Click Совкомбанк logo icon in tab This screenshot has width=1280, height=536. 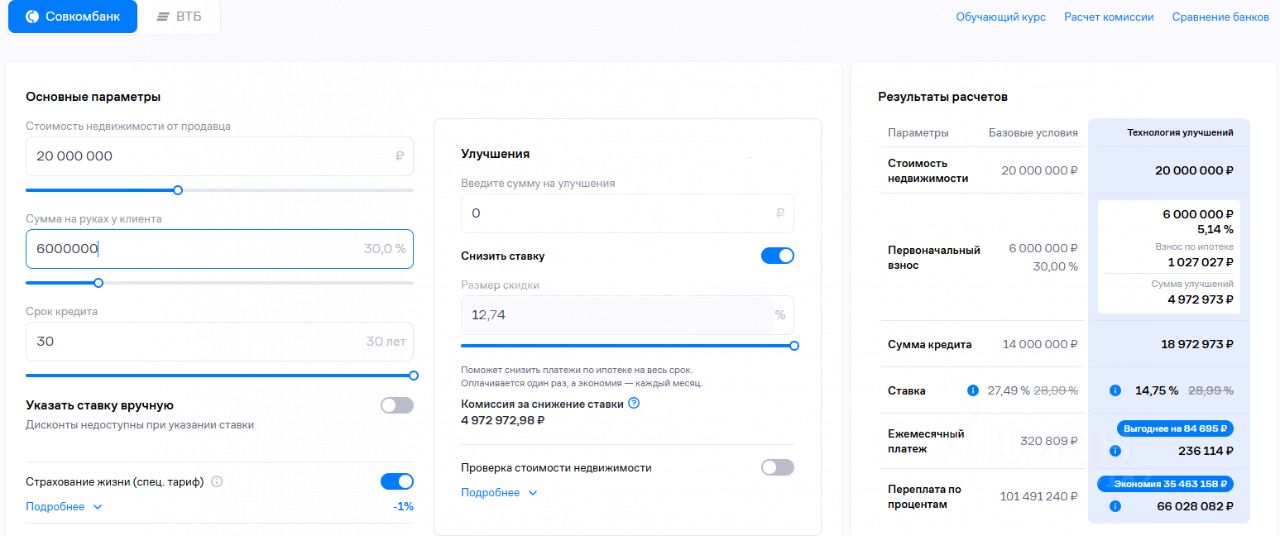(32, 17)
